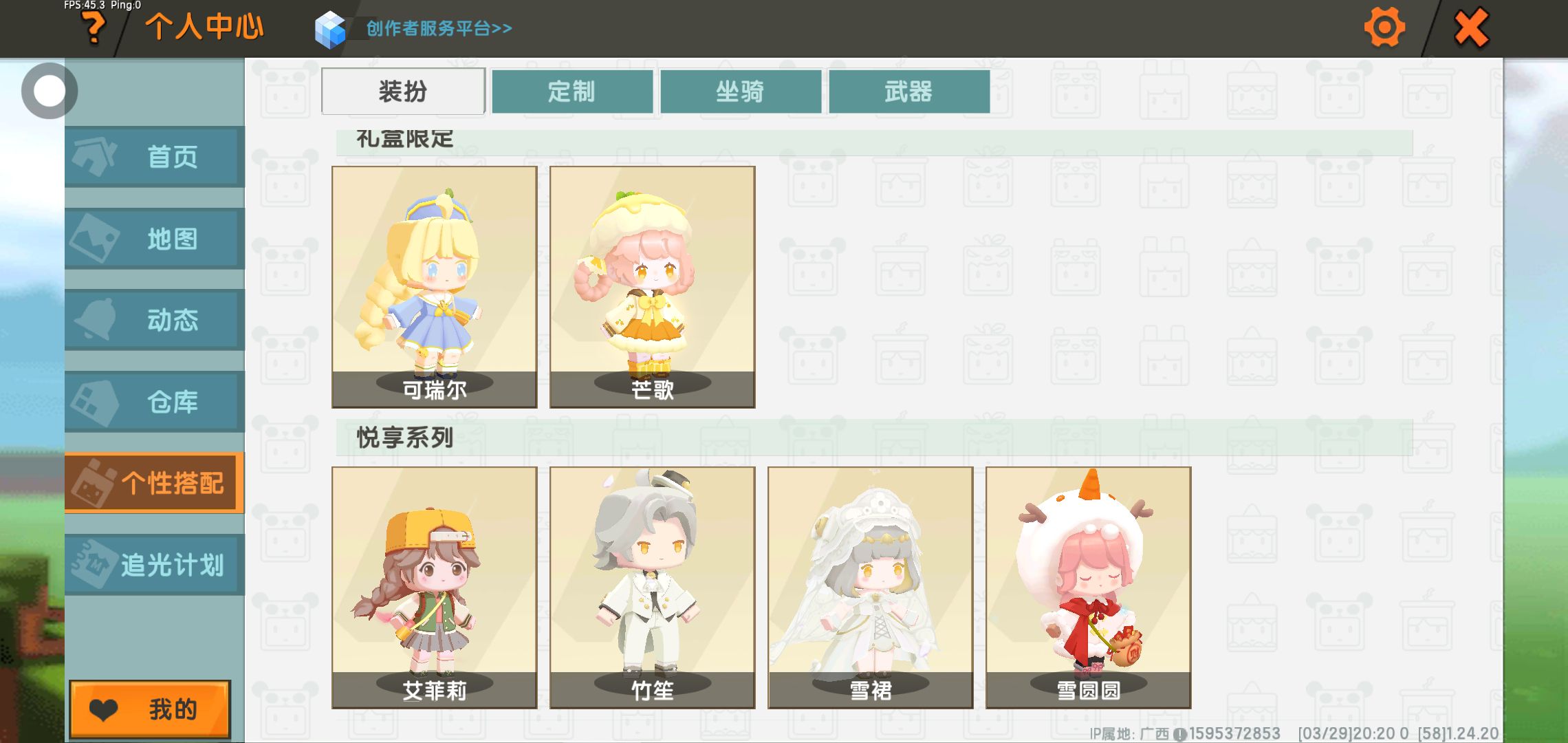Pick the 雪圆圆 snowman costume
The image size is (1568, 743).
(1089, 588)
